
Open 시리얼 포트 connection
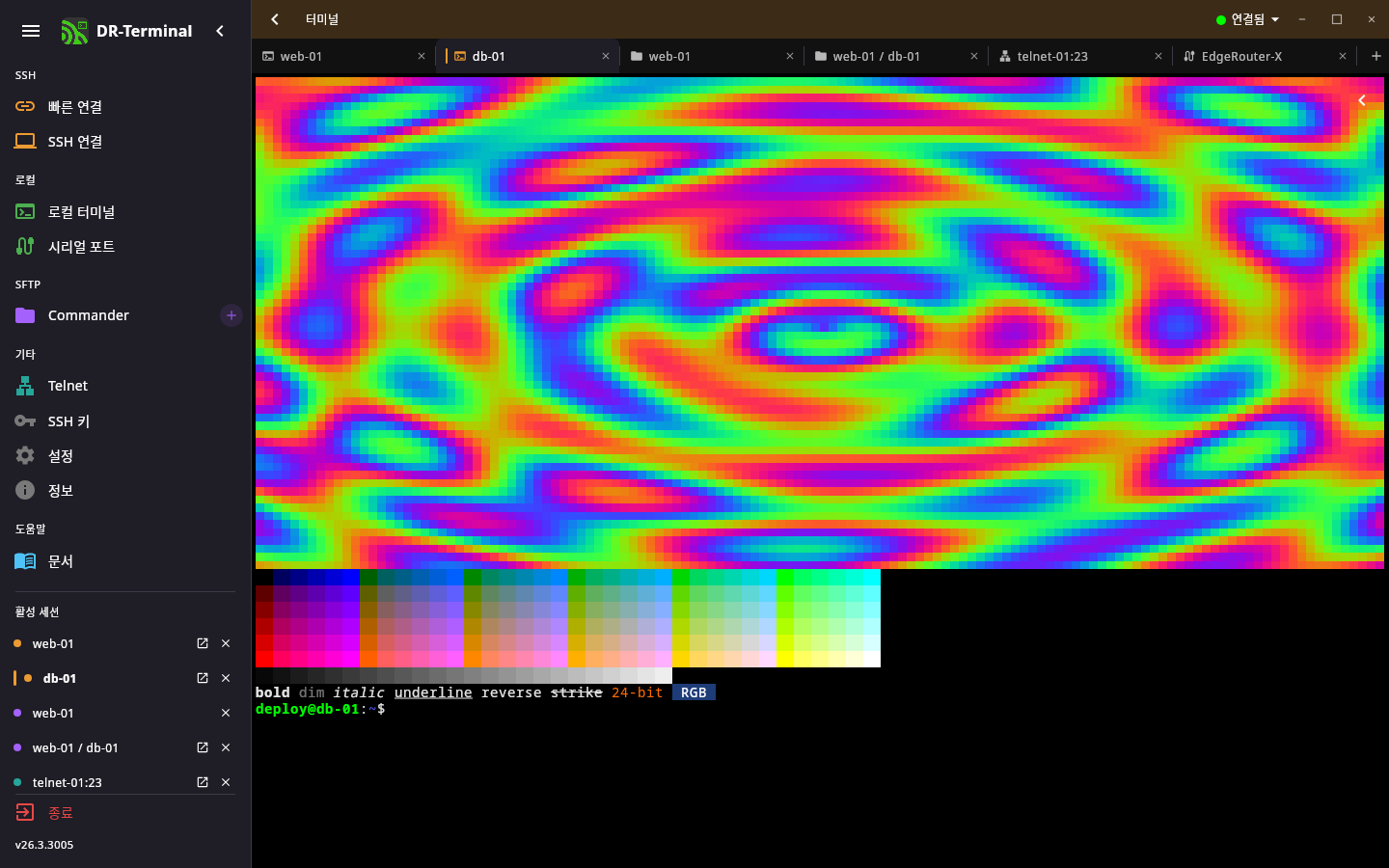tap(125, 246)
